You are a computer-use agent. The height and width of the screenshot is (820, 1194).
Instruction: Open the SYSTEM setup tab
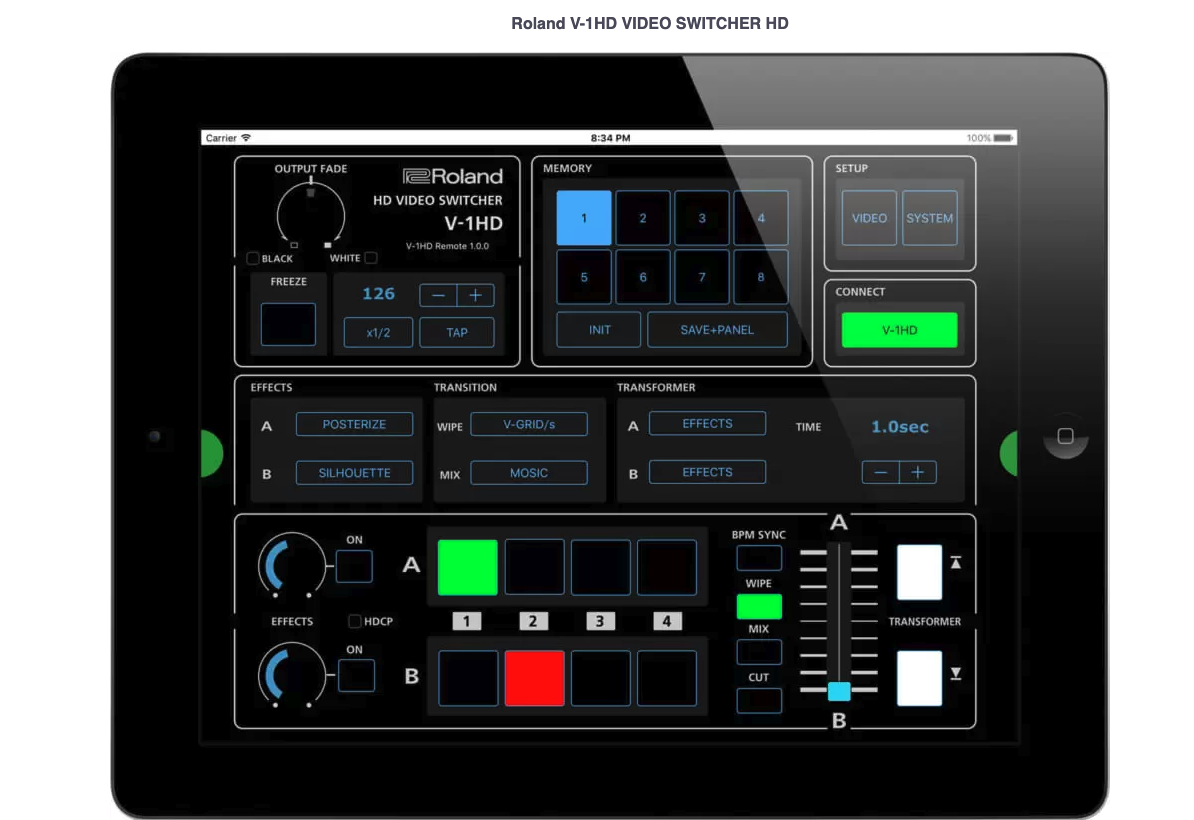pyautogui.click(x=929, y=218)
